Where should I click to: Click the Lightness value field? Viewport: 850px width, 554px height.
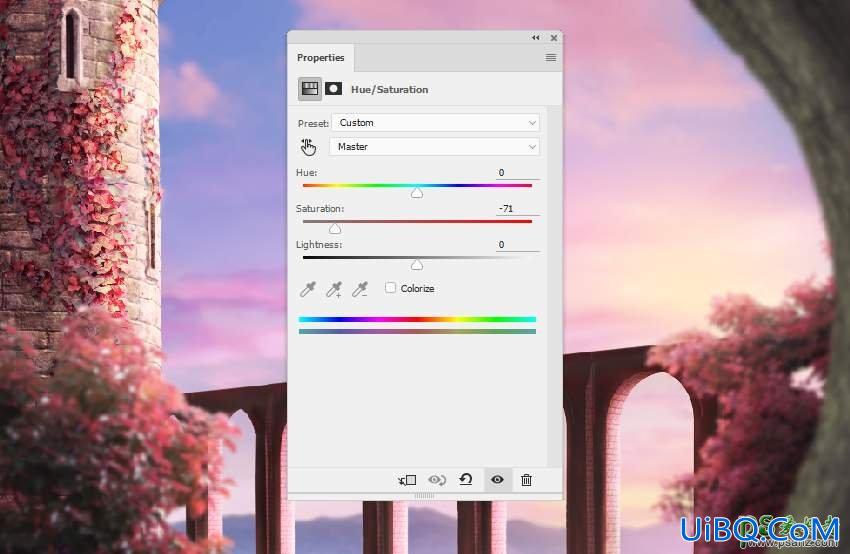click(x=518, y=245)
